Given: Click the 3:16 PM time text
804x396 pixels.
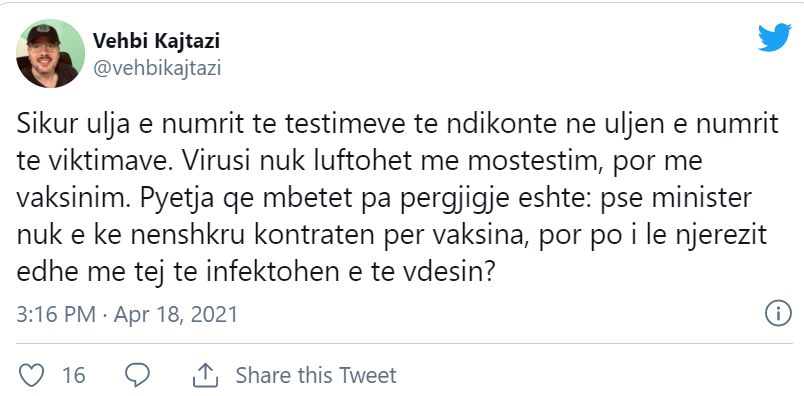Looking at the screenshot, I should click(x=56, y=314).
